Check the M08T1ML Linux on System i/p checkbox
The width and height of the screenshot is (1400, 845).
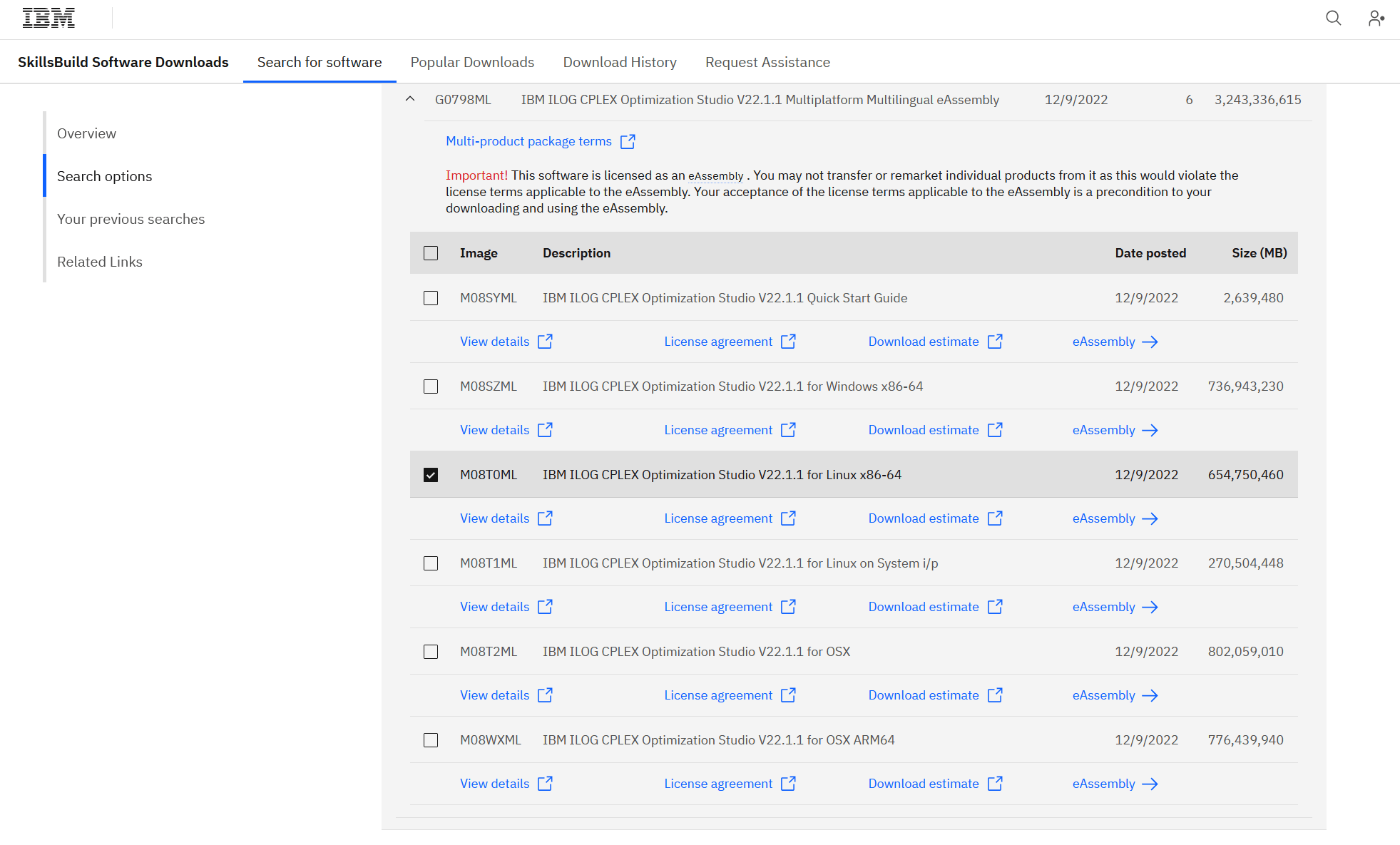click(x=431, y=563)
